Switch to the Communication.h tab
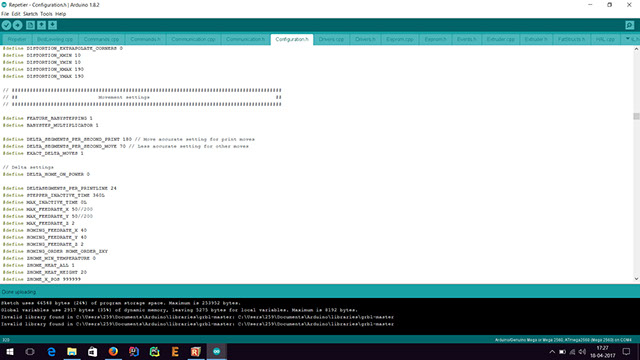The width and height of the screenshot is (640, 360). click(x=245, y=40)
